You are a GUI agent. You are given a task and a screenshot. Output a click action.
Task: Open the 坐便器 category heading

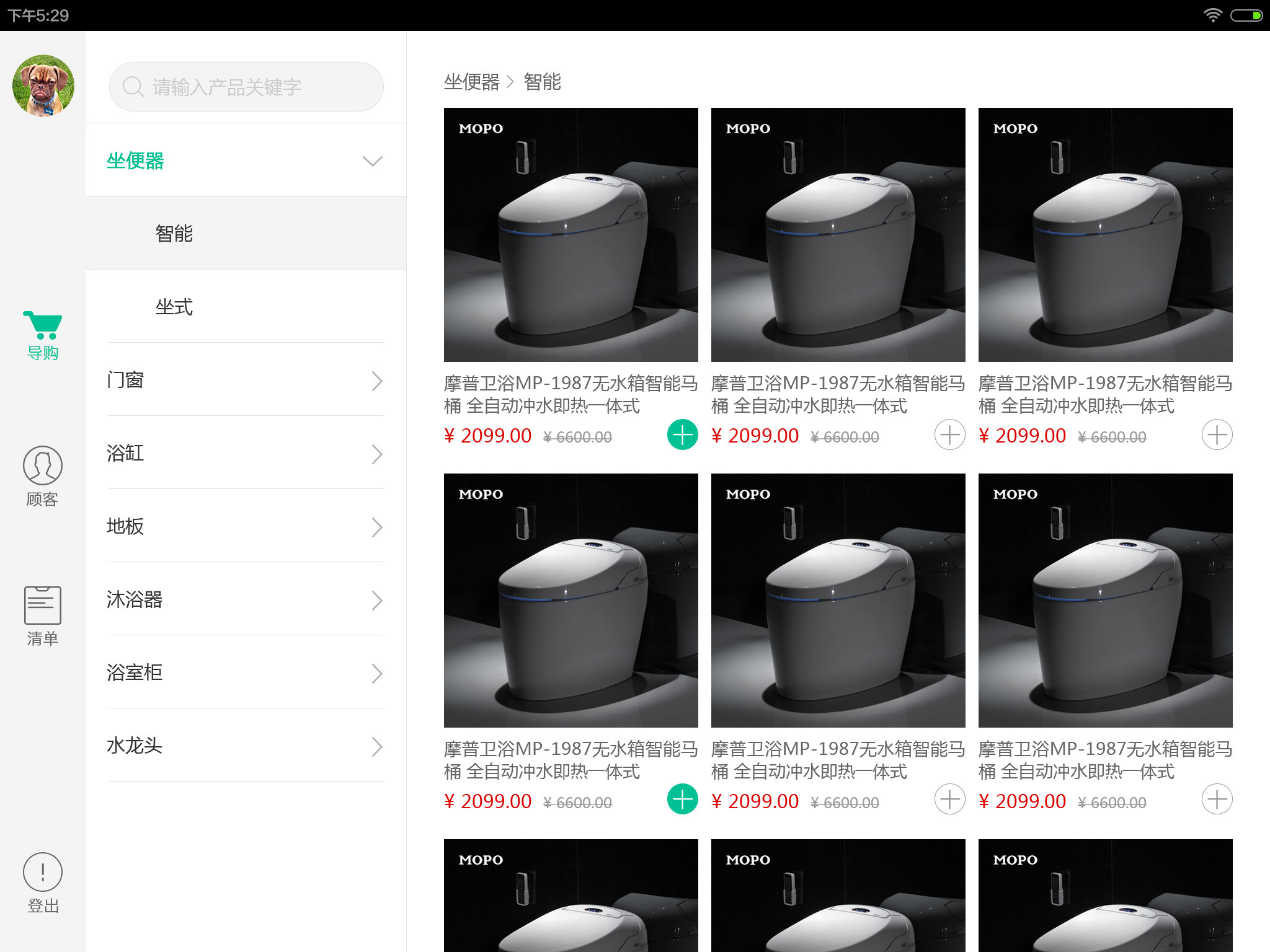click(135, 161)
